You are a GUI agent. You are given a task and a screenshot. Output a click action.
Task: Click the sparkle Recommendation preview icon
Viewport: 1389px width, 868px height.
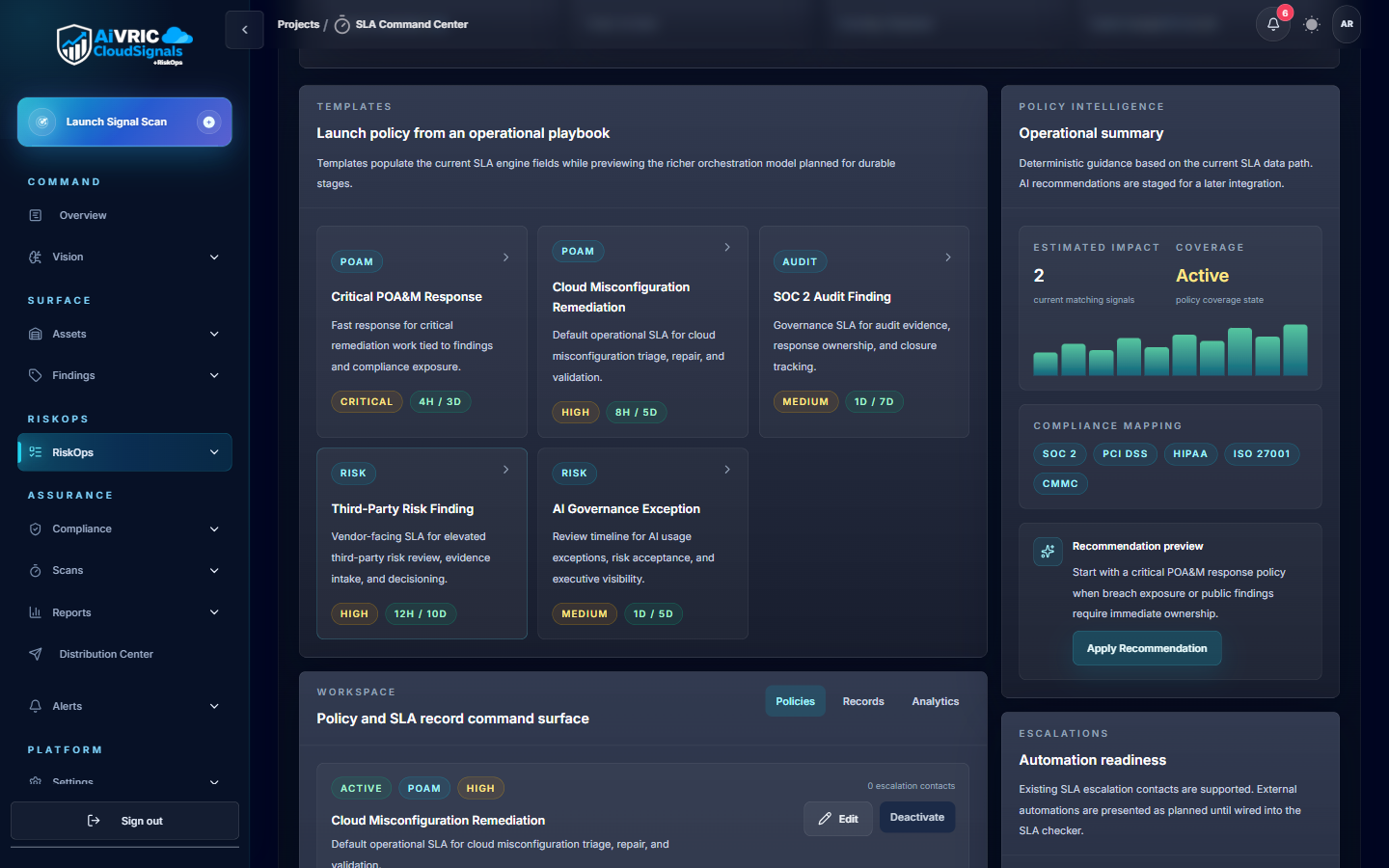[1048, 552]
